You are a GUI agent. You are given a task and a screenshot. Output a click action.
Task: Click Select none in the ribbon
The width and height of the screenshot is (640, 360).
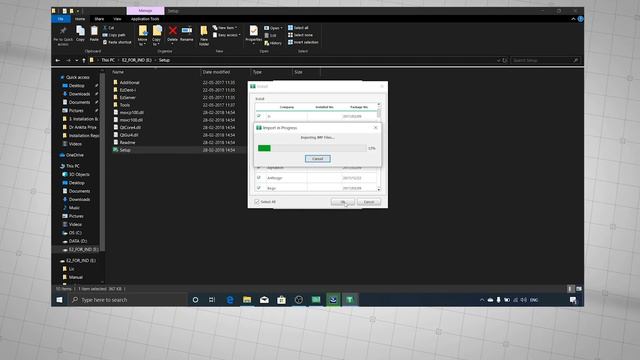click(x=300, y=35)
